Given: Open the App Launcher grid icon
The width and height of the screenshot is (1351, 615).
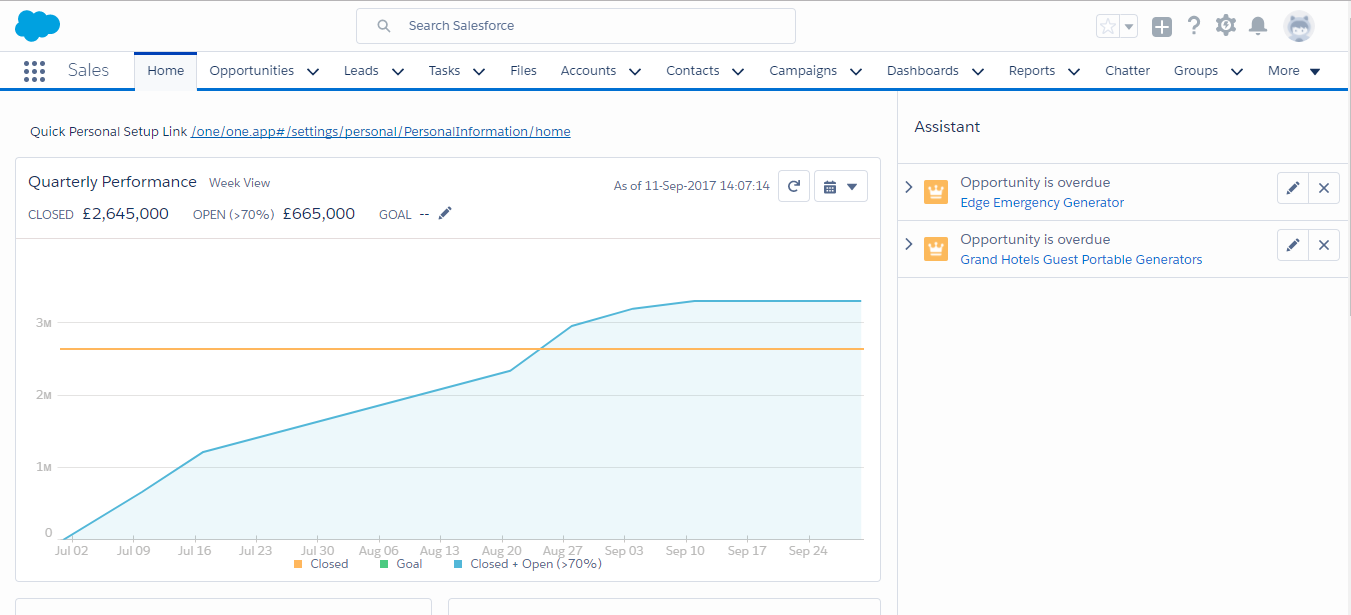Looking at the screenshot, I should point(34,71).
